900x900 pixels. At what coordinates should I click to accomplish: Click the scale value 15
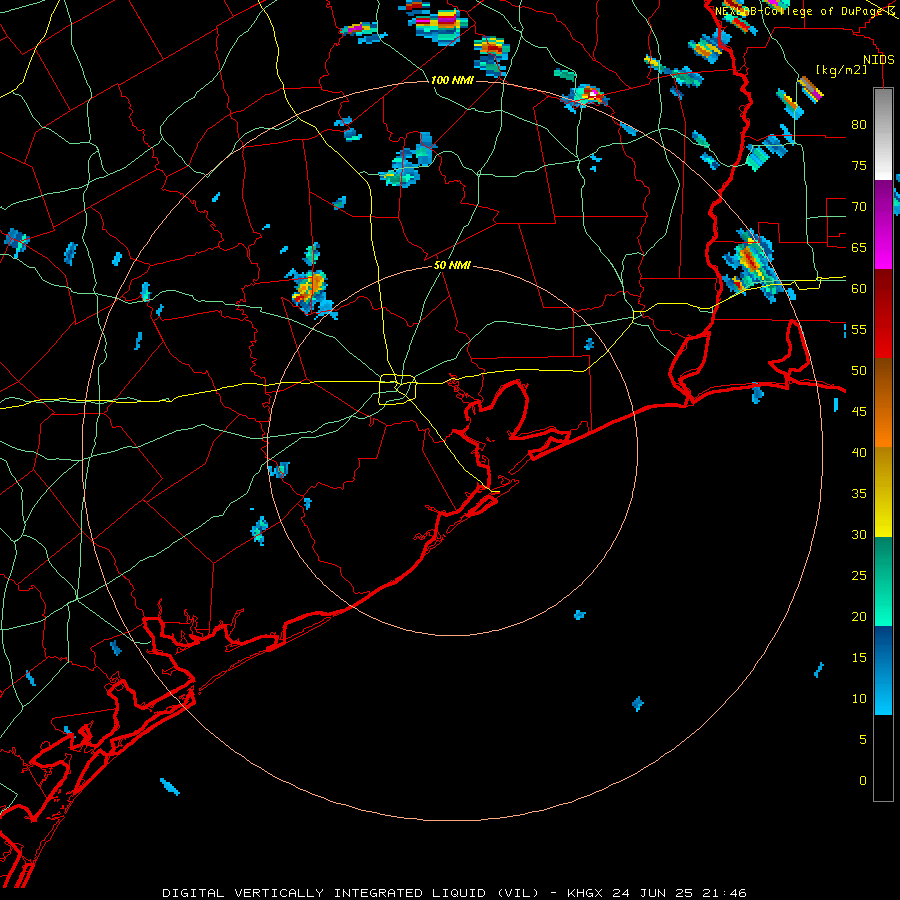pos(859,658)
